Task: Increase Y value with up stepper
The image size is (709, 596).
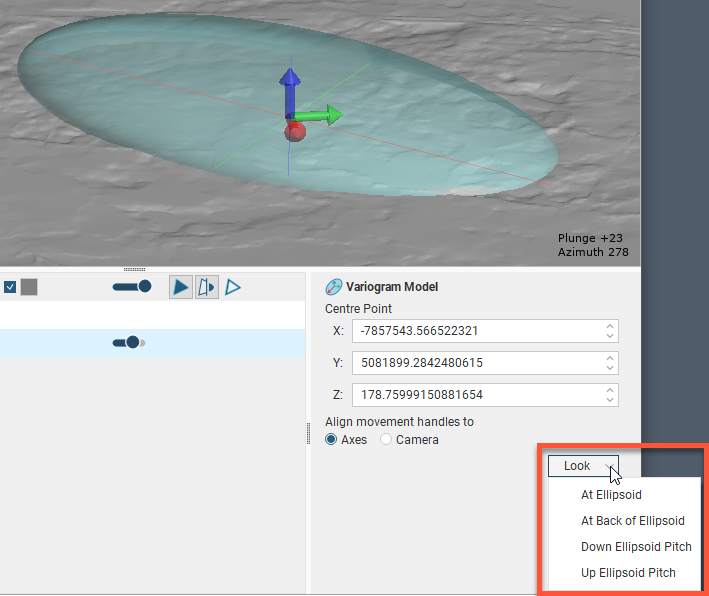Action: pyautogui.click(x=610, y=358)
